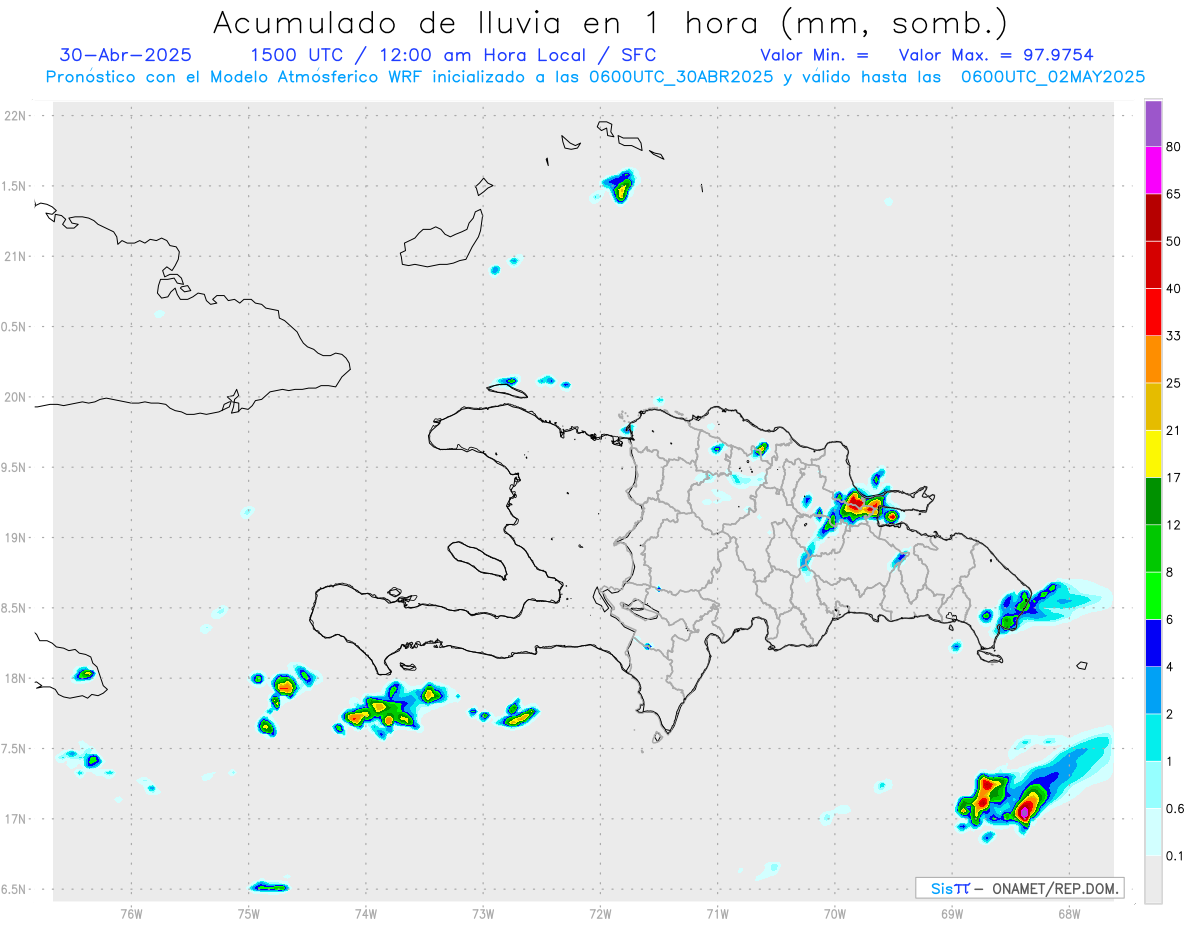Click the latitude label "7.5N"
This screenshot has height=927, width=1200.
pyautogui.click(x=15, y=749)
